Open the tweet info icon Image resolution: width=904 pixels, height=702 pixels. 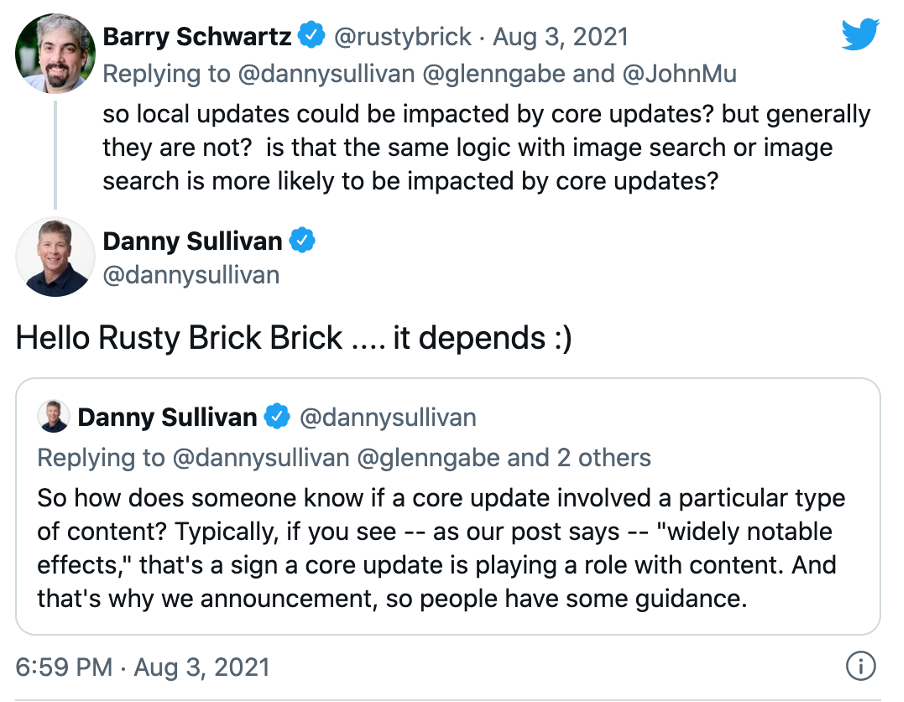point(860,666)
